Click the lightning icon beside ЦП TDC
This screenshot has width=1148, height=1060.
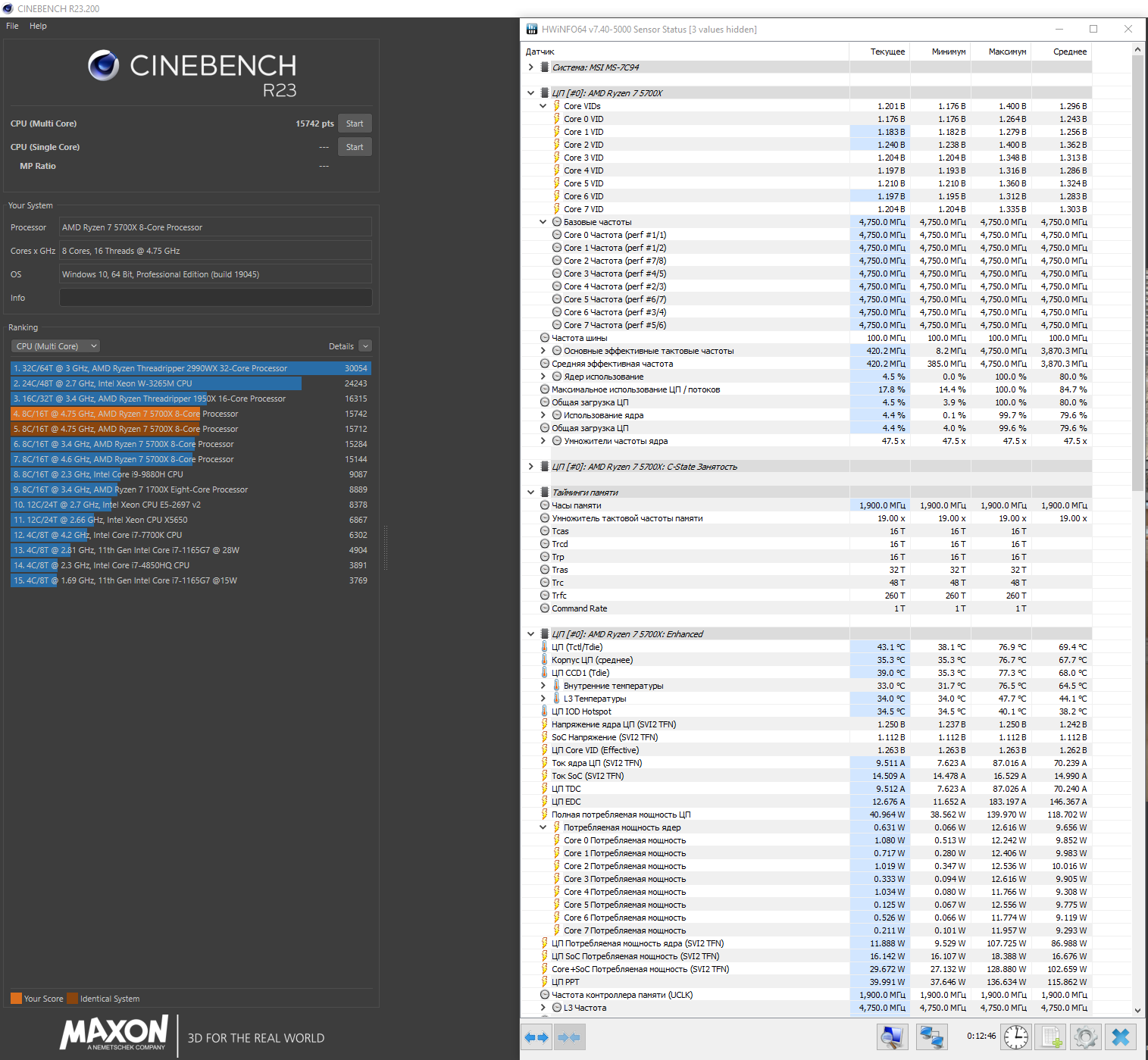pyautogui.click(x=544, y=789)
